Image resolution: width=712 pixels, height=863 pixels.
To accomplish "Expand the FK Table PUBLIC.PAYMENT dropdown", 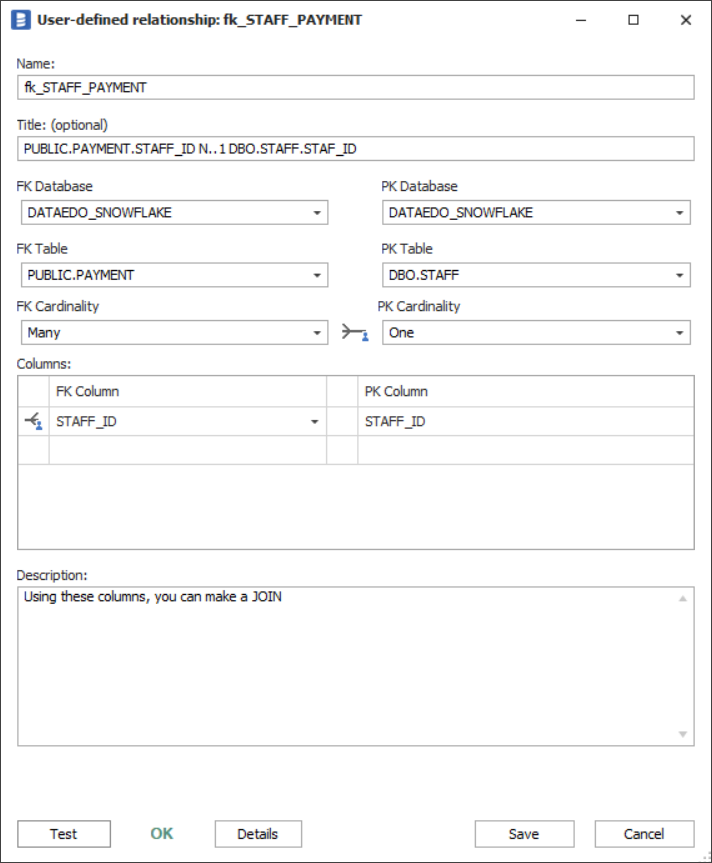I will tap(317, 275).
